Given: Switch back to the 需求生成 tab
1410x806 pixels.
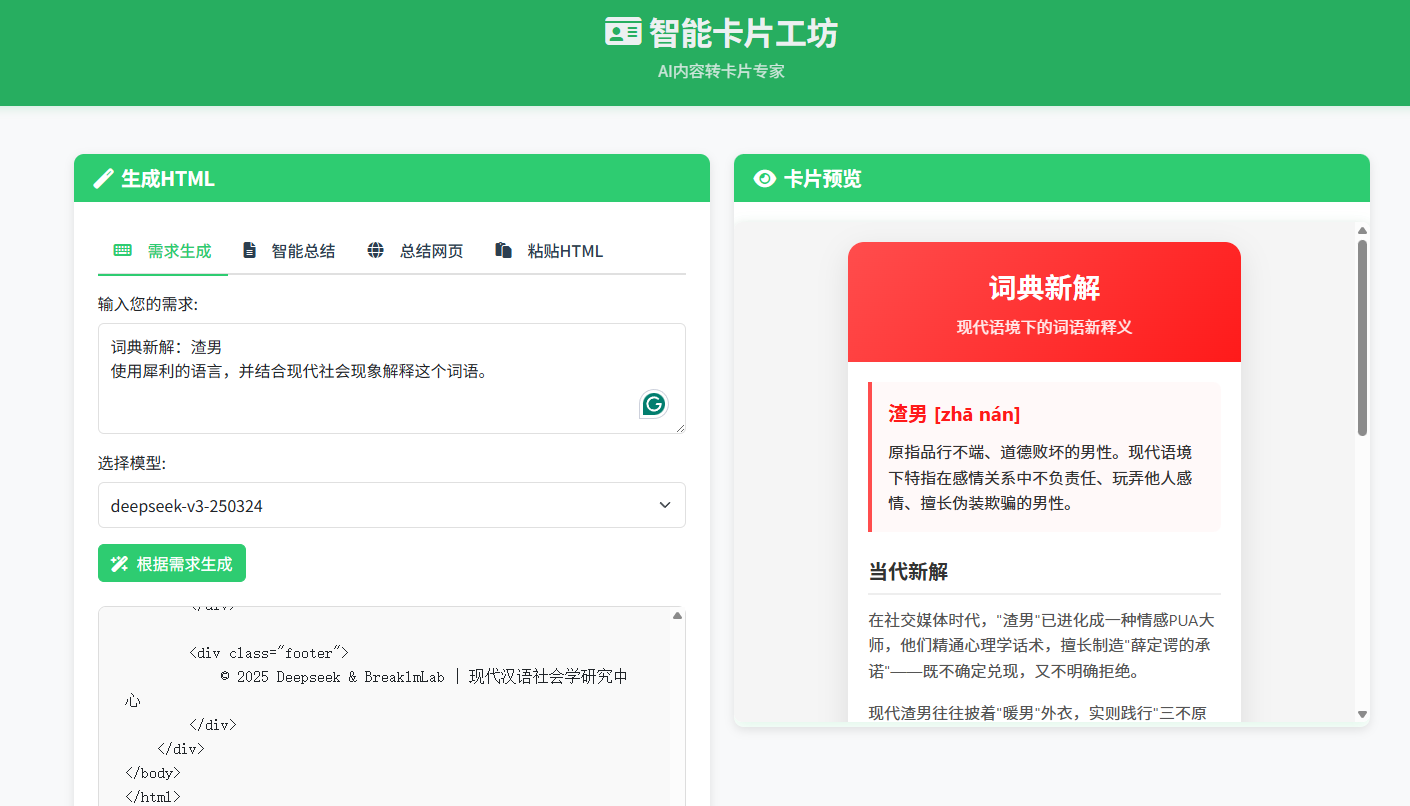Looking at the screenshot, I should tap(180, 250).
